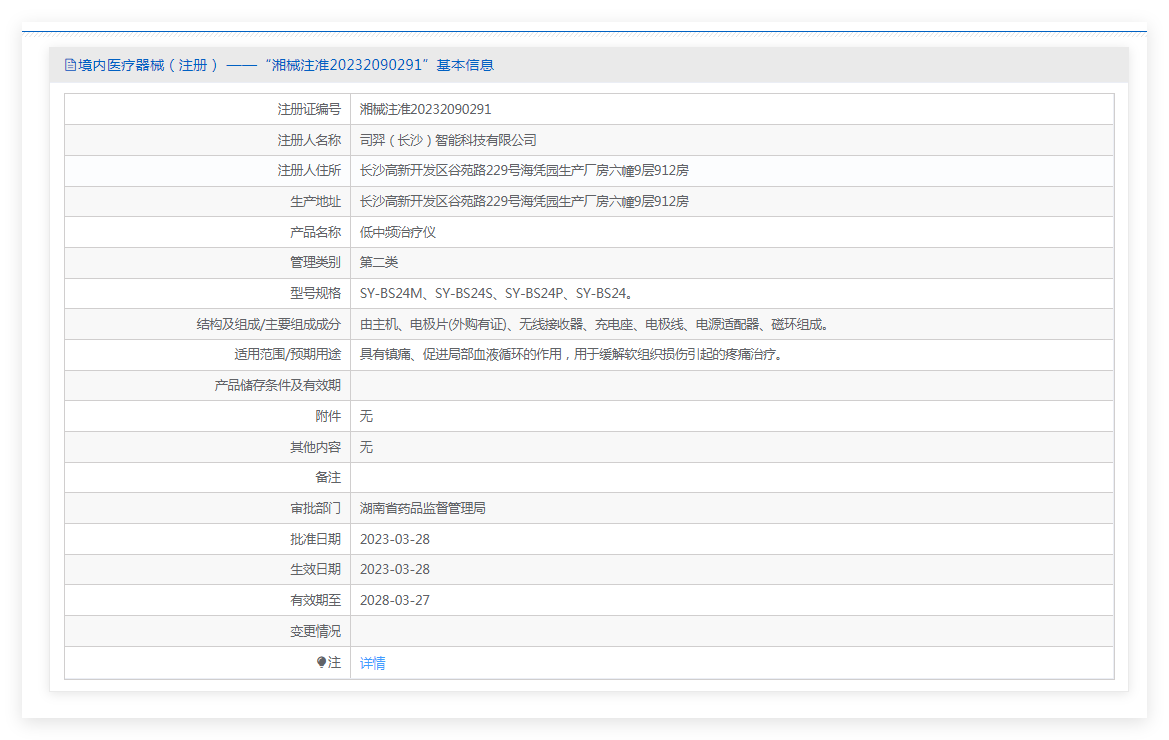
Task: Click the 型号规格 label
Action: (315, 294)
